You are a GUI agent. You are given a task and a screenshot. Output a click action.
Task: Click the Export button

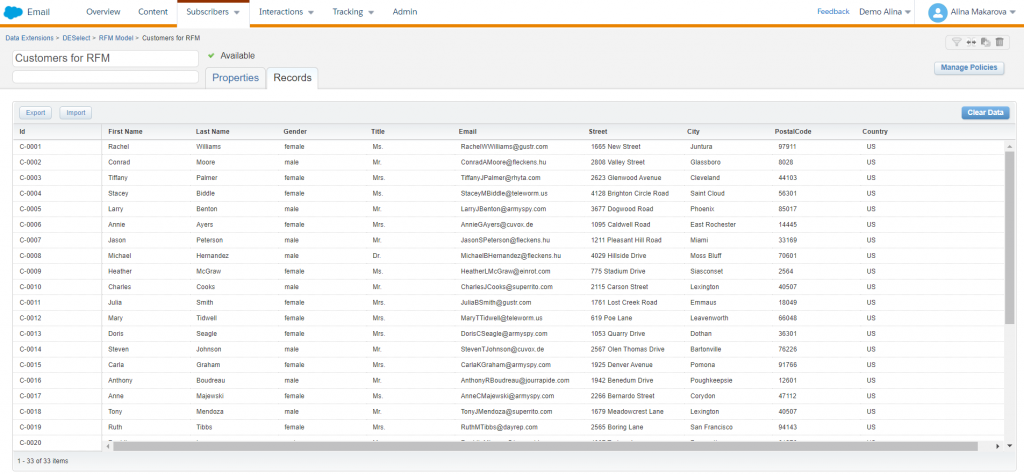(36, 113)
